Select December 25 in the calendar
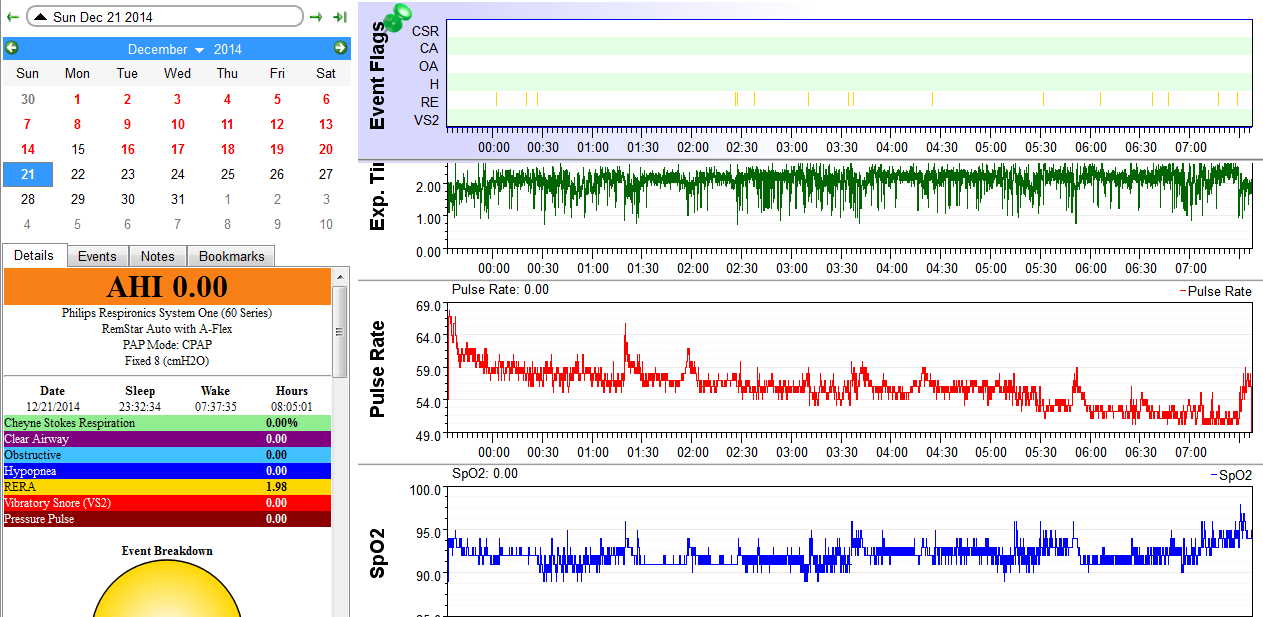Viewport: 1263px width, 617px height. pos(227,174)
